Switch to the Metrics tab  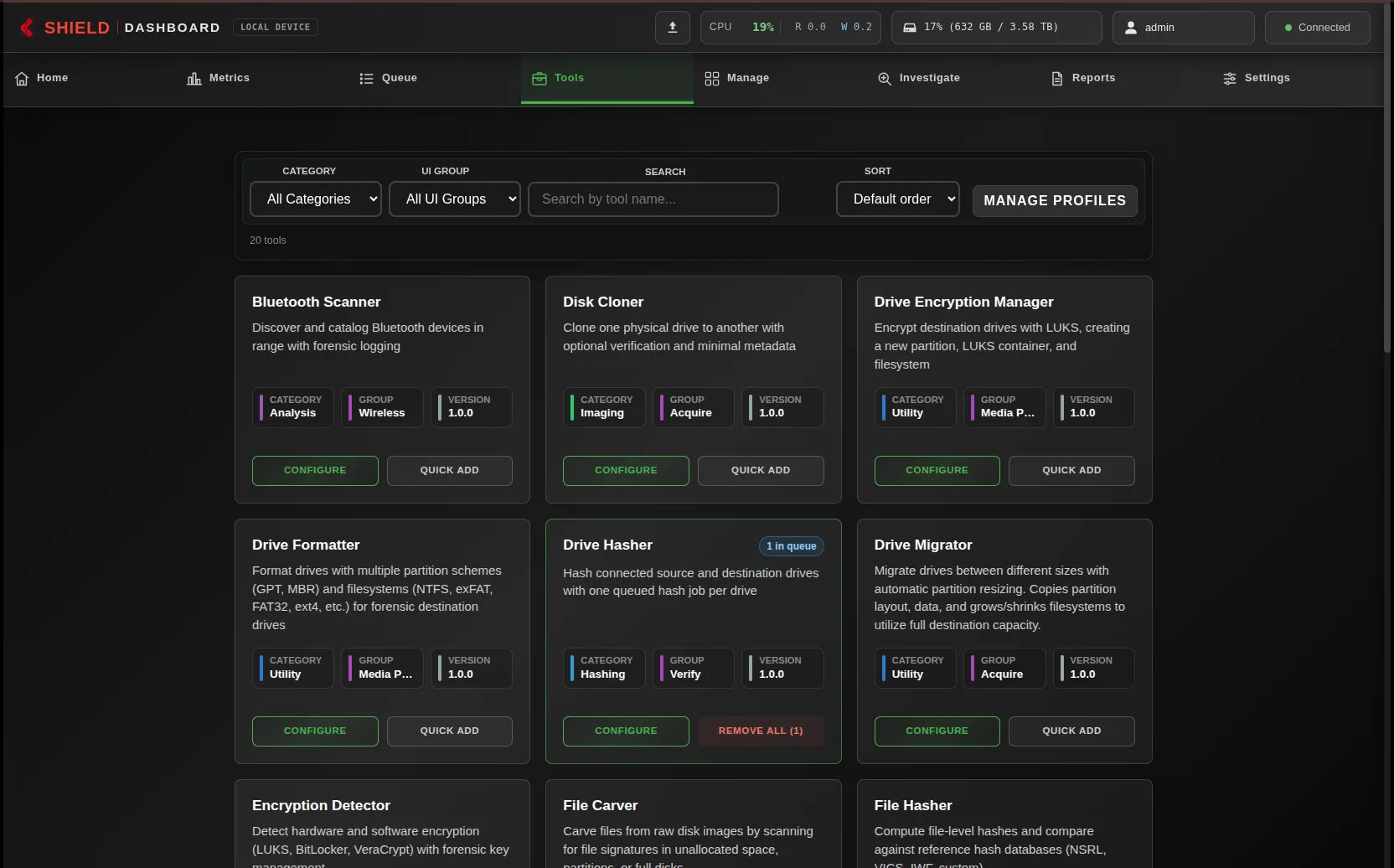click(262, 78)
